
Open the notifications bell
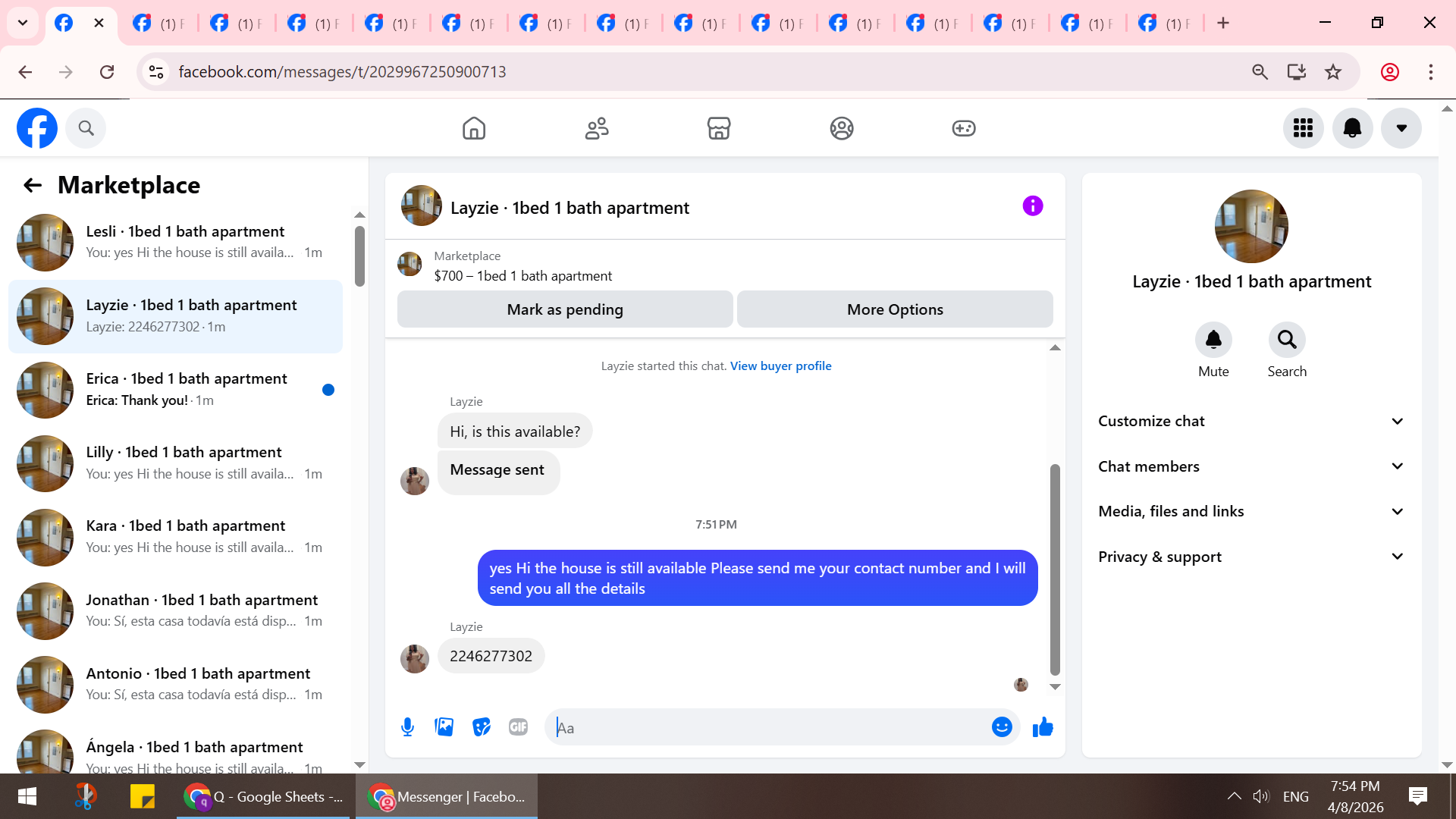coord(1352,128)
